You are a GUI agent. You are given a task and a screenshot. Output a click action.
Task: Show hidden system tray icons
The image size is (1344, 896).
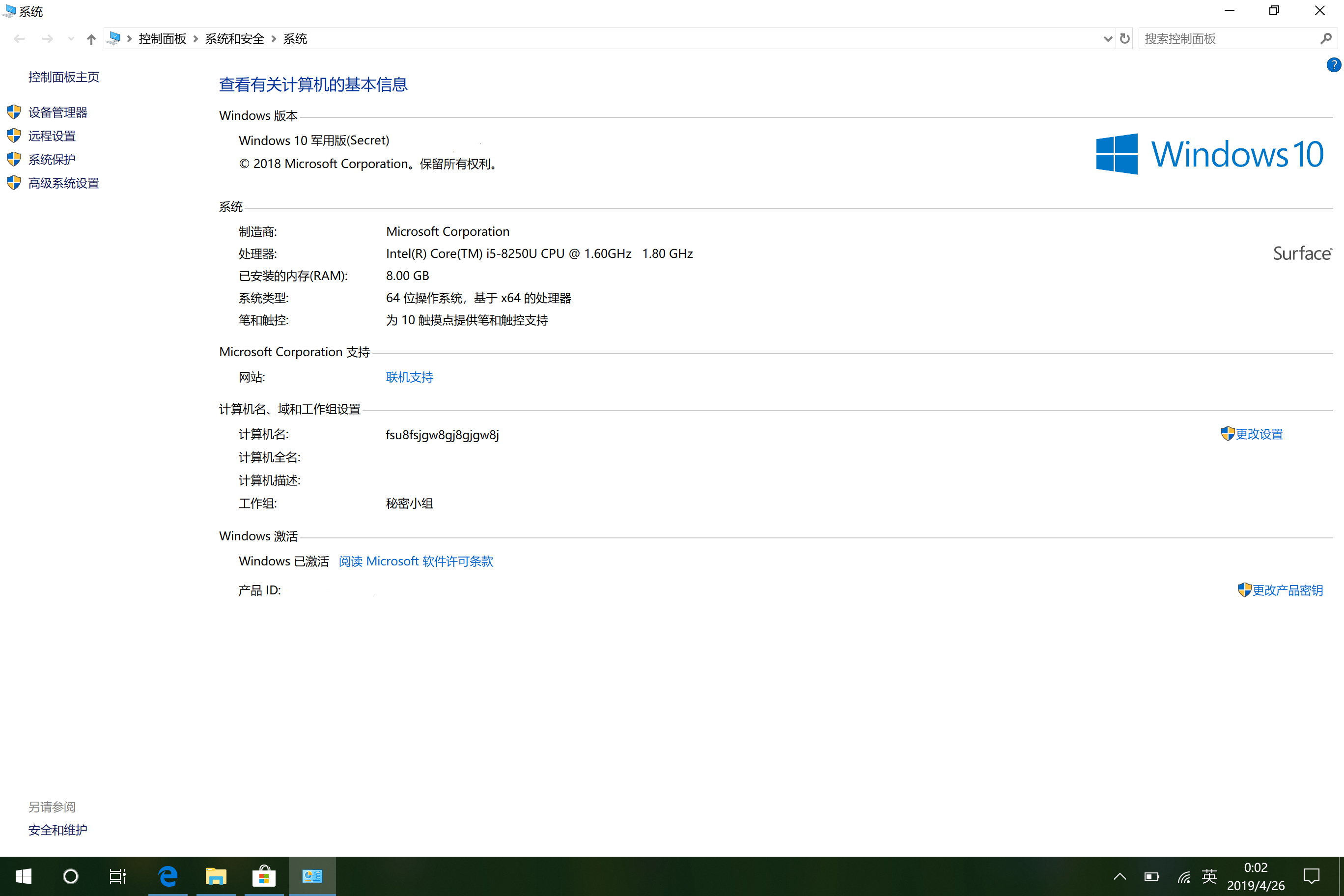point(1120,876)
